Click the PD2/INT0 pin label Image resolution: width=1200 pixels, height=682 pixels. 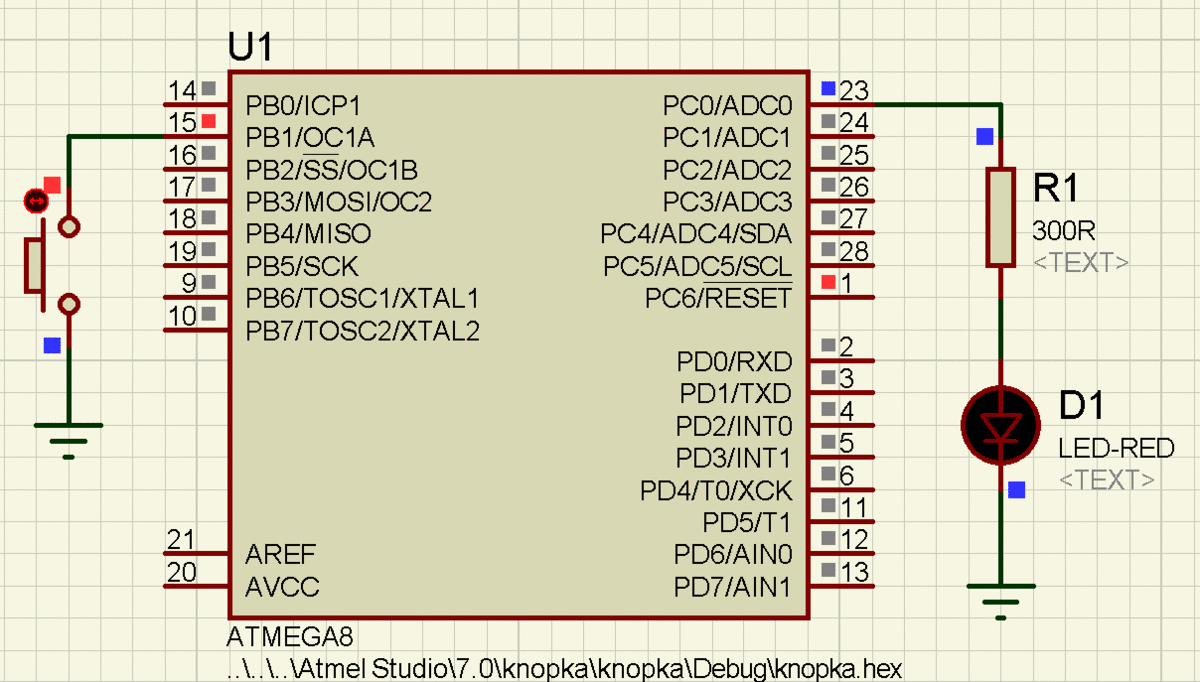(x=735, y=426)
